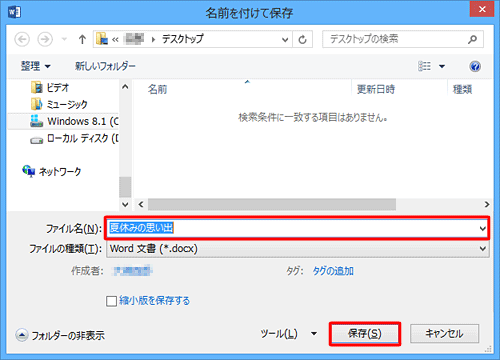The image size is (500, 360).
Task: Click file list horizontal scroll right arrow
Action: (487, 204)
